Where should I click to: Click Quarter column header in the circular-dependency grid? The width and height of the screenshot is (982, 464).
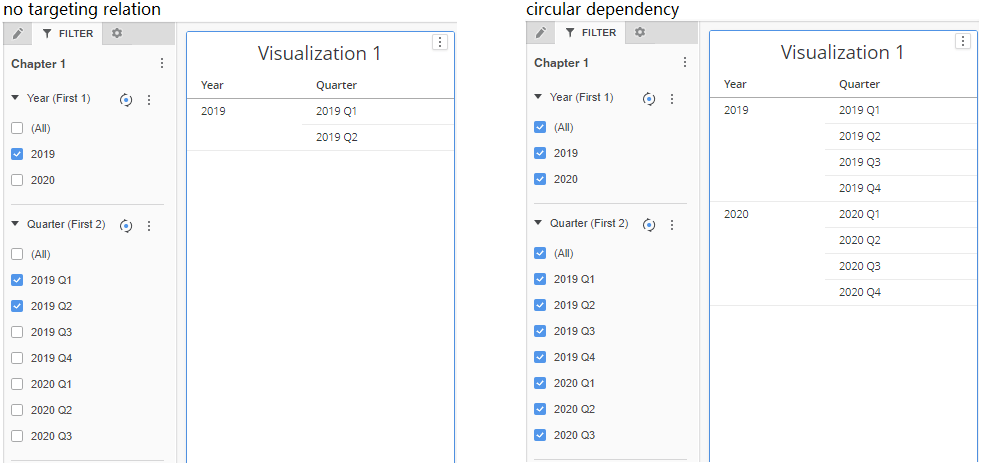coord(859,84)
